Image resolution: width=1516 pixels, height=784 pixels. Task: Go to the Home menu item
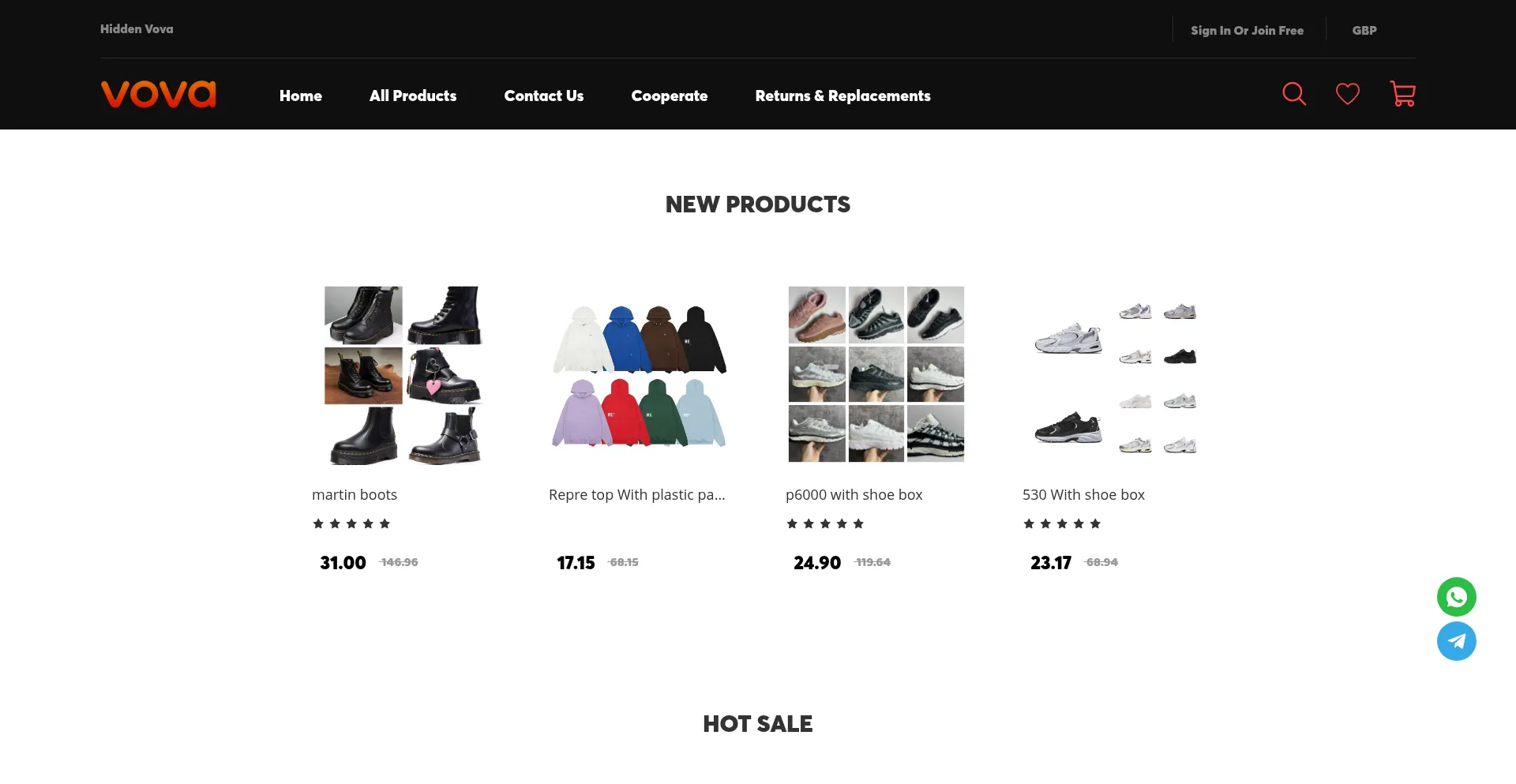pos(301,95)
